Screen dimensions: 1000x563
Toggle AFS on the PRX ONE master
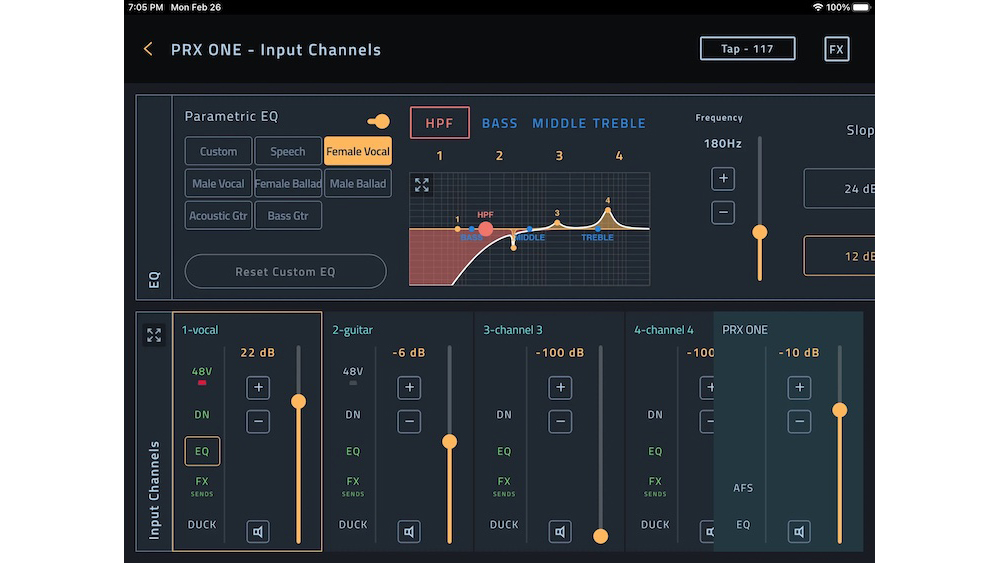[x=743, y=488]
